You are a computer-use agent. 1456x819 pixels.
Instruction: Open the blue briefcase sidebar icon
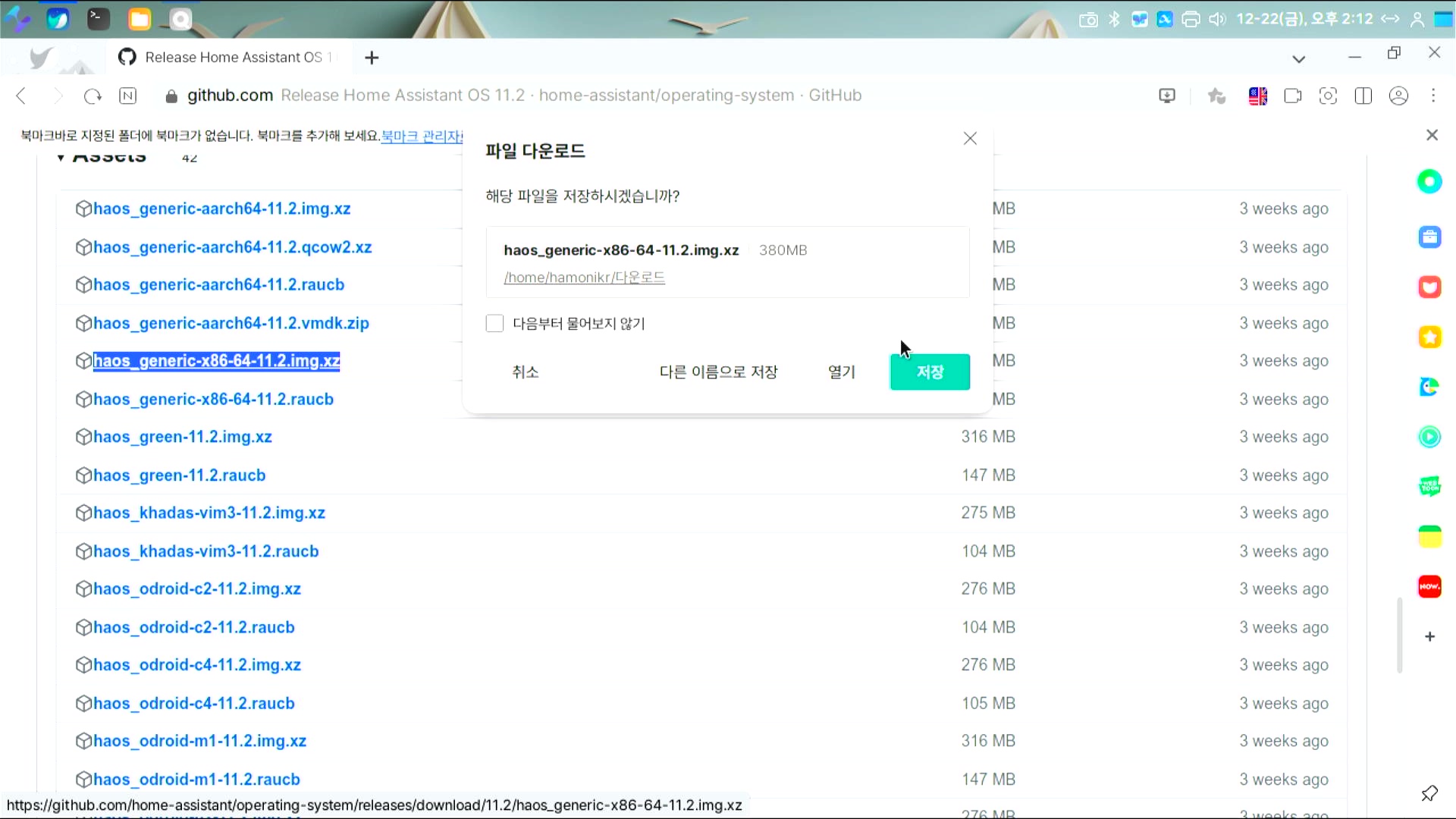point(1429,237)
